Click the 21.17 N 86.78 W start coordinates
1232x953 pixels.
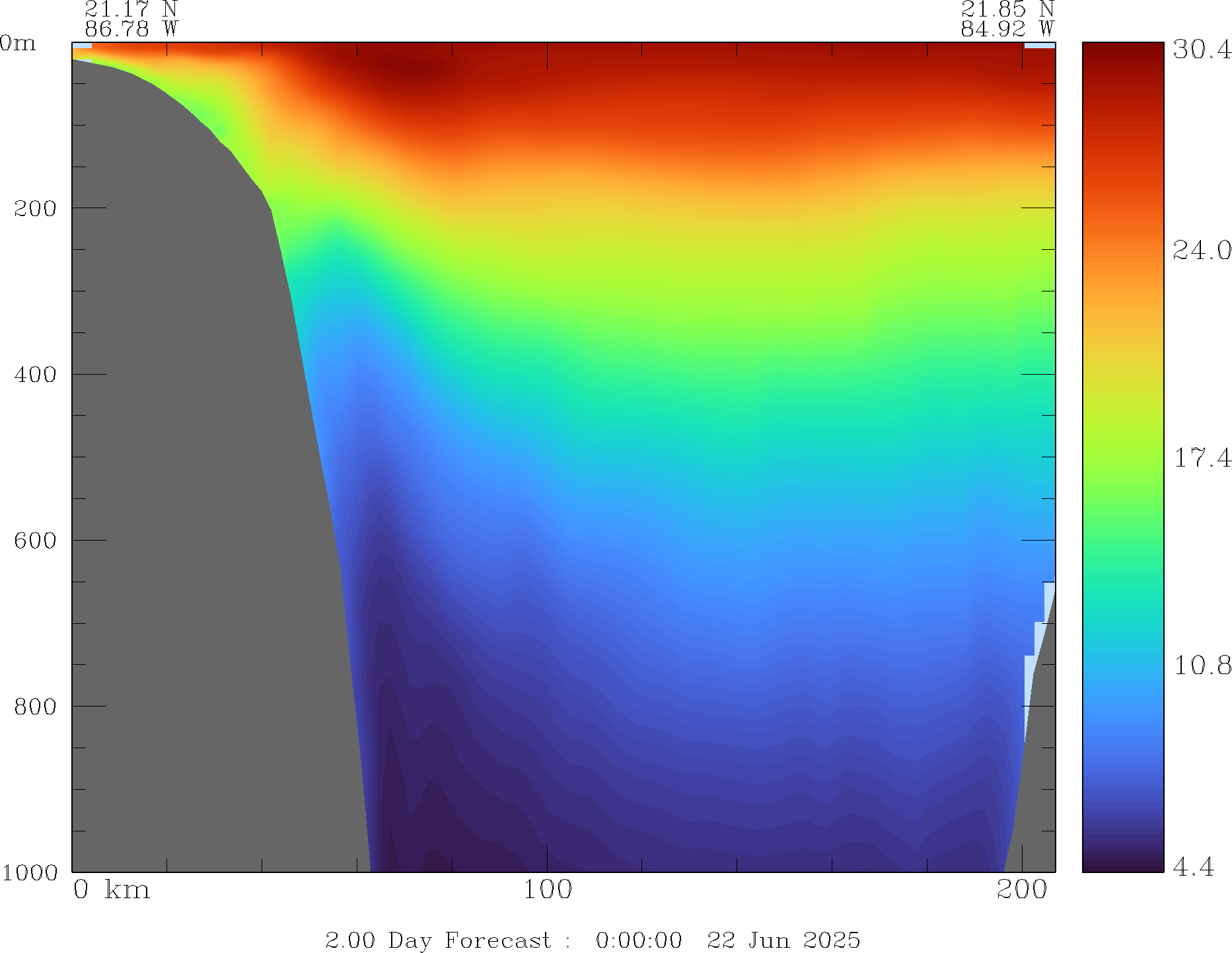(131, 19)
